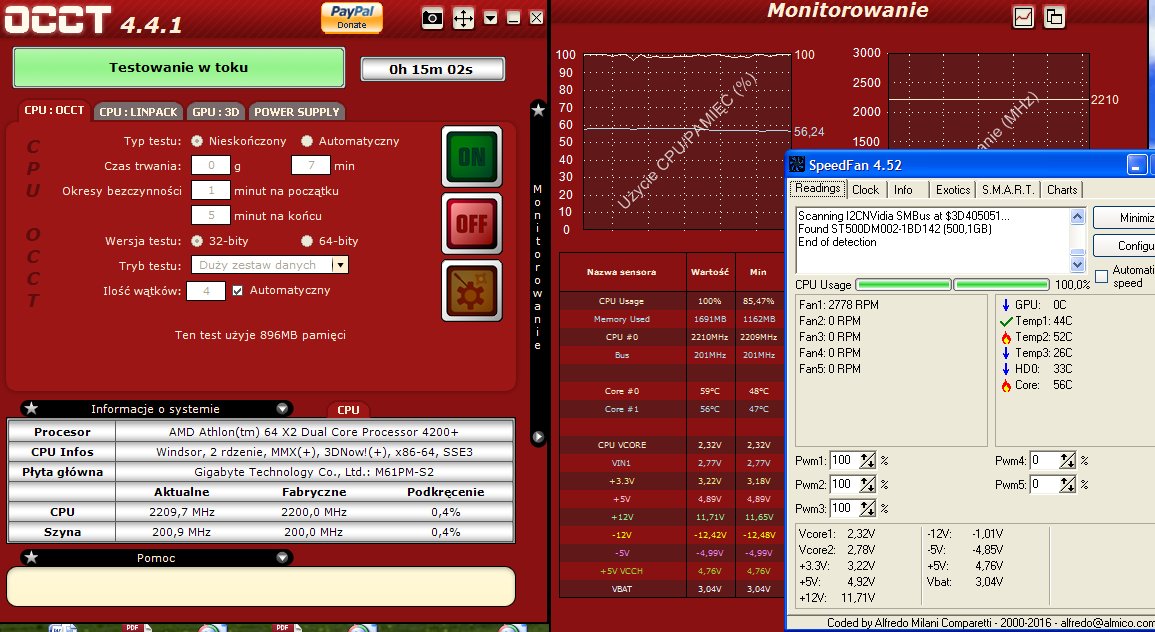Click the round arrow on the Monitorowanie bar
The height and width of the screenshot is (632, 1155).
point(538,437)
